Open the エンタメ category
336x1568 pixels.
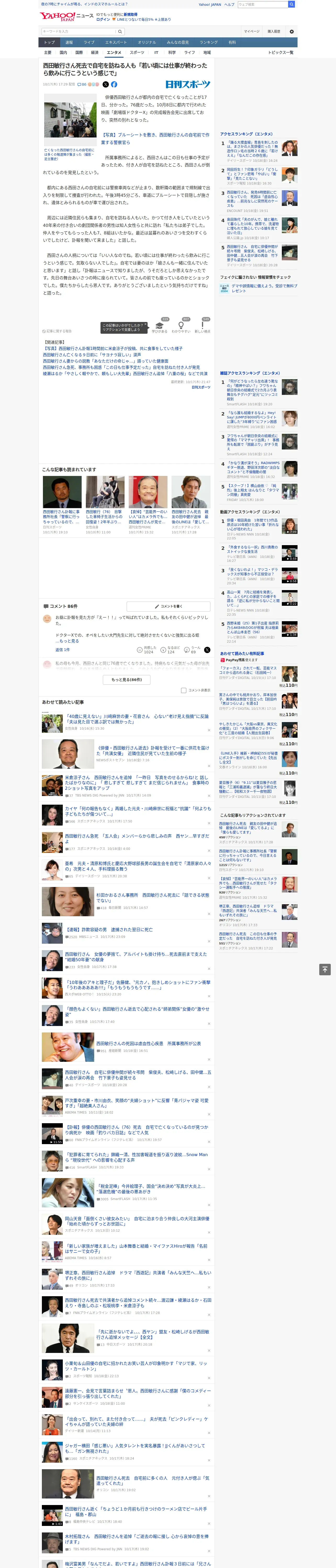114,52
